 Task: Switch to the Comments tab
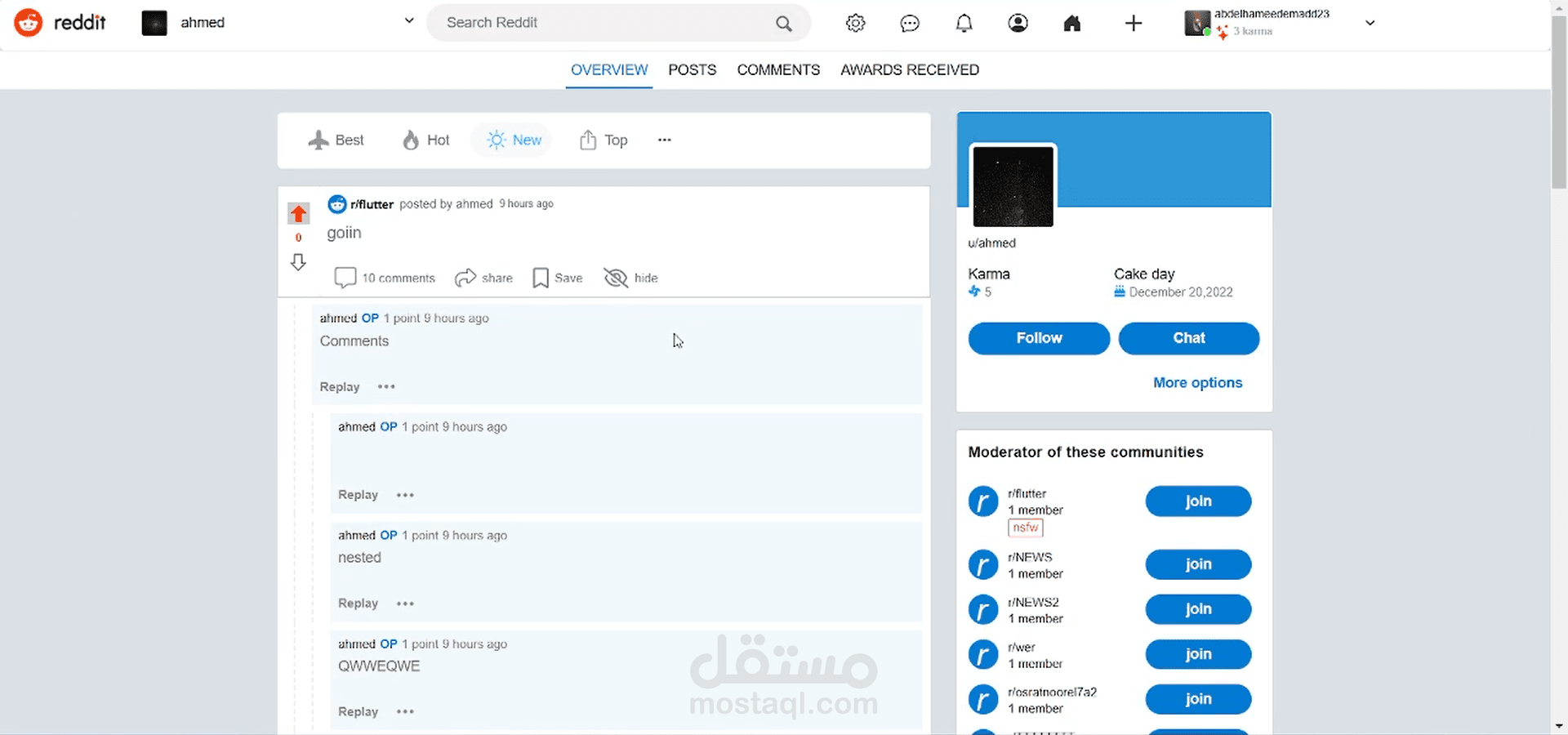778,70
